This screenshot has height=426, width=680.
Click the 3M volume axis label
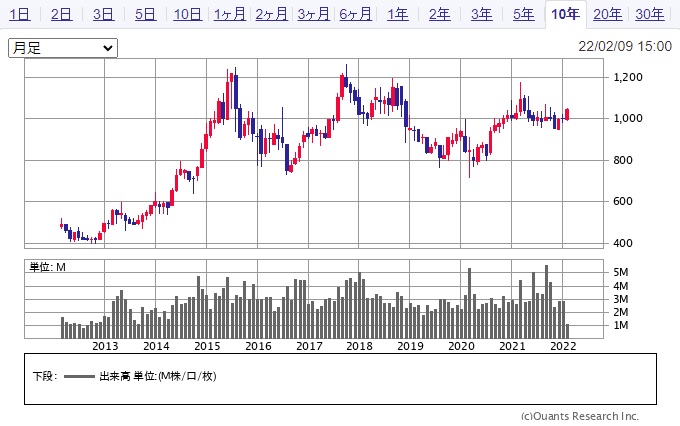[x=621, y=299]
